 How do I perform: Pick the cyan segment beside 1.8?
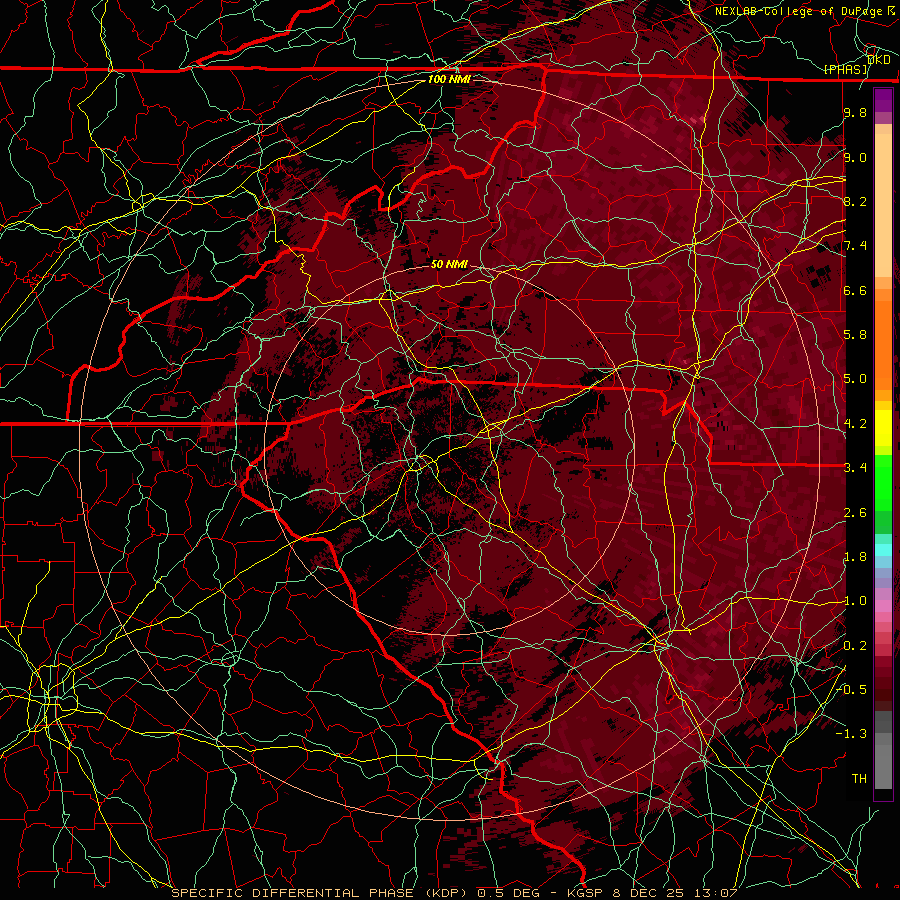(x=883, y=550)
